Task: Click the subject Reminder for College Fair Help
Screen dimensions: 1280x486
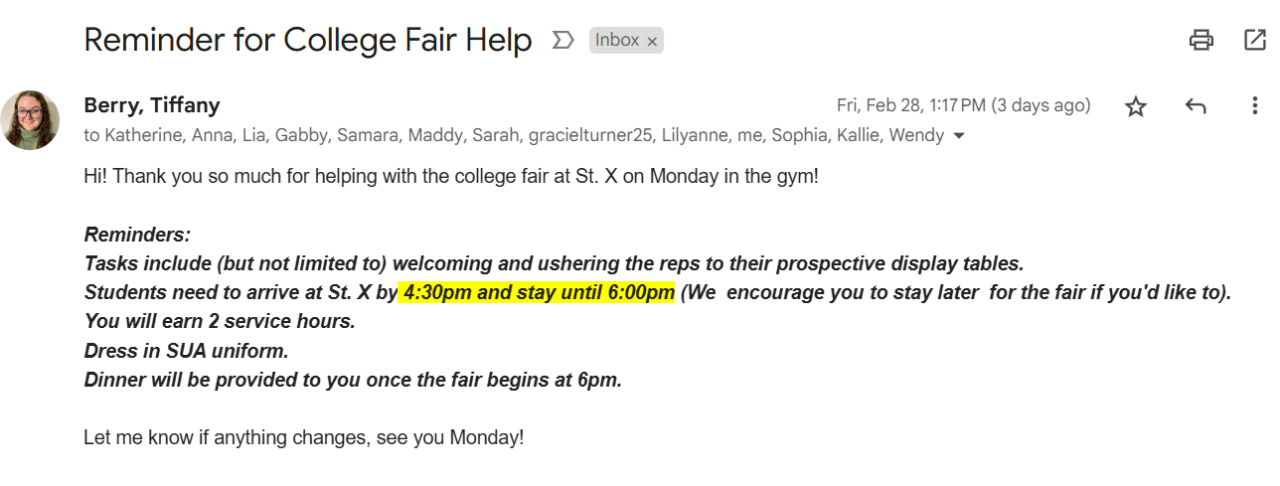Action: click(x=307, y=41)
